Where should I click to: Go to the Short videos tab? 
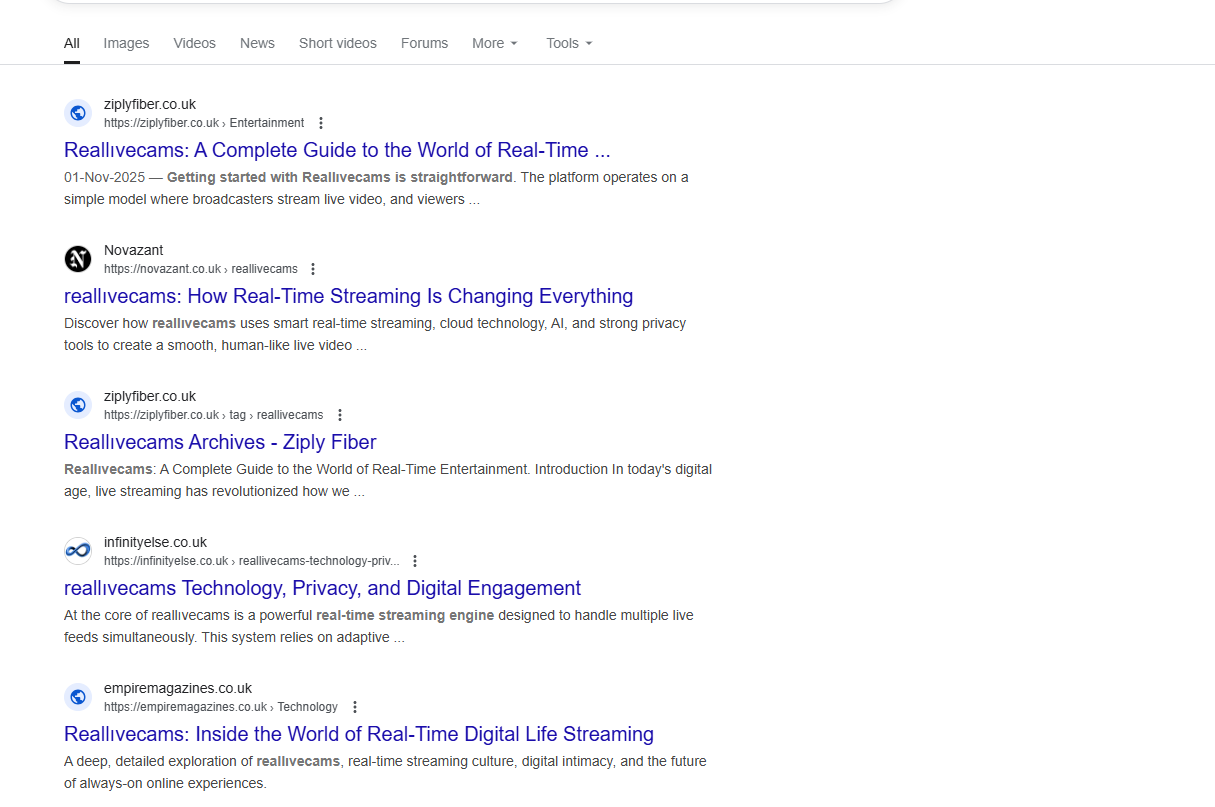coord(338,43)
